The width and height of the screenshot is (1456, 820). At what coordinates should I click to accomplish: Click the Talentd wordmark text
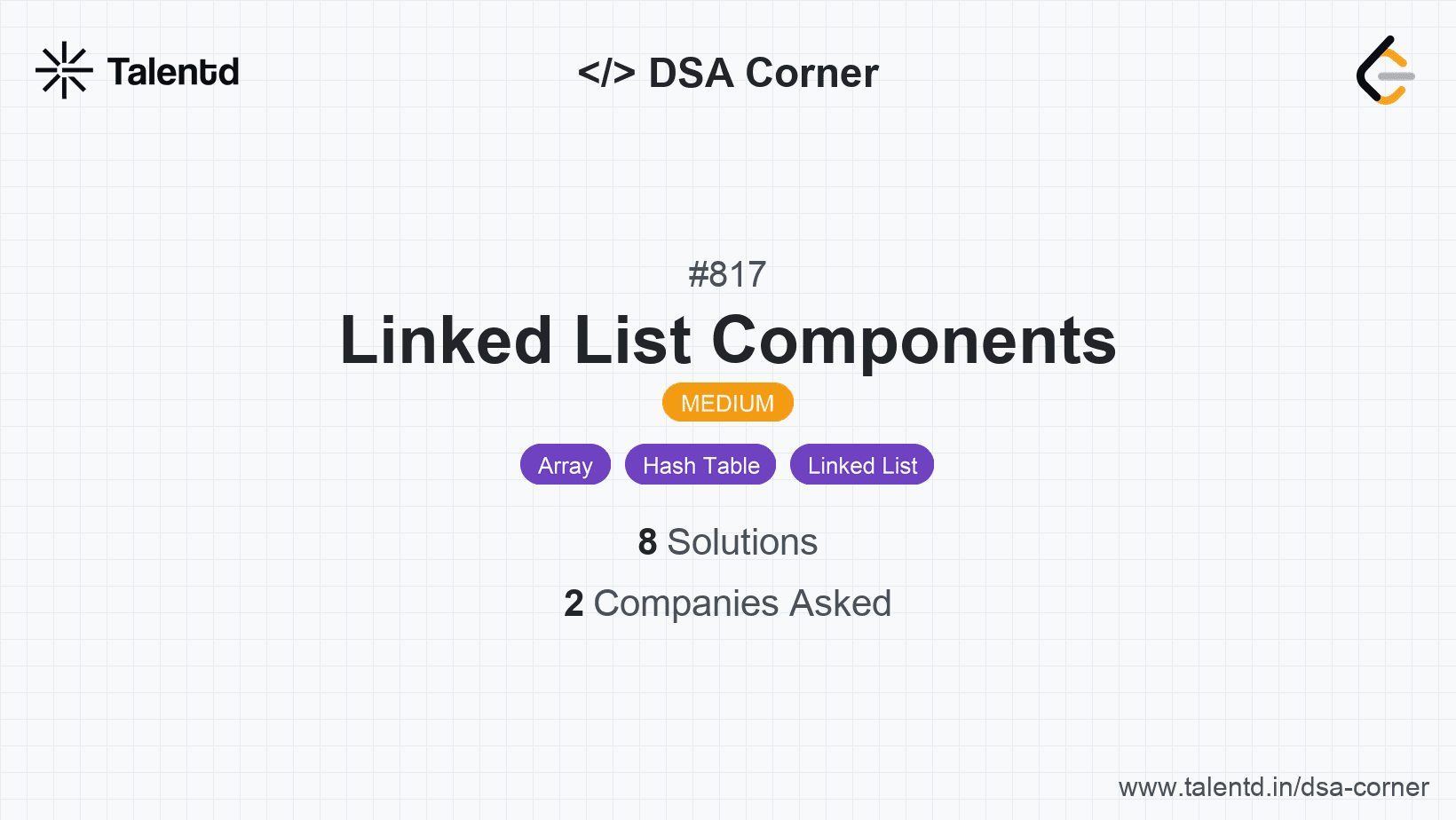173,72
